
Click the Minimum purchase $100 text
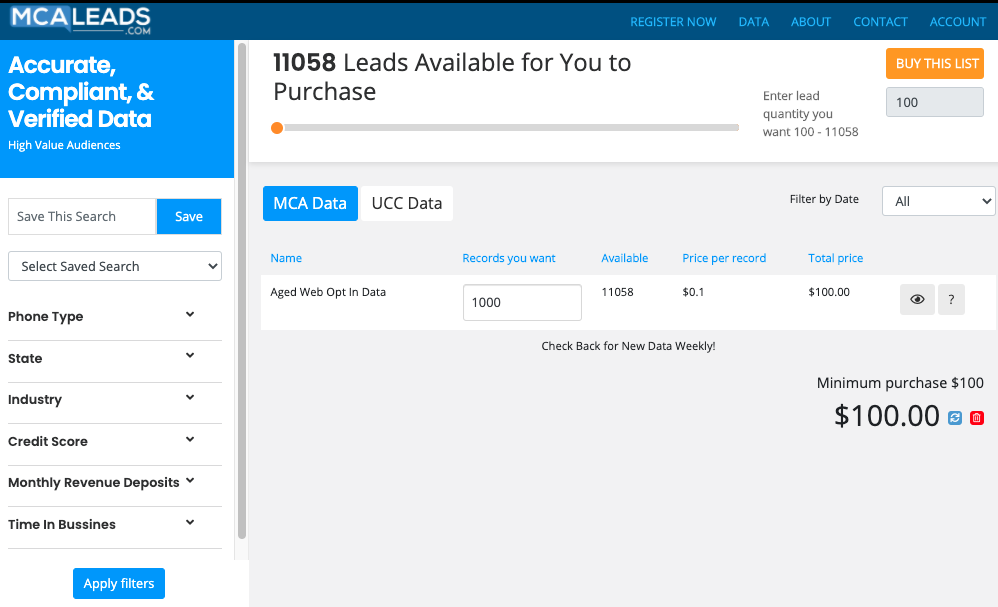click(900, 382)
